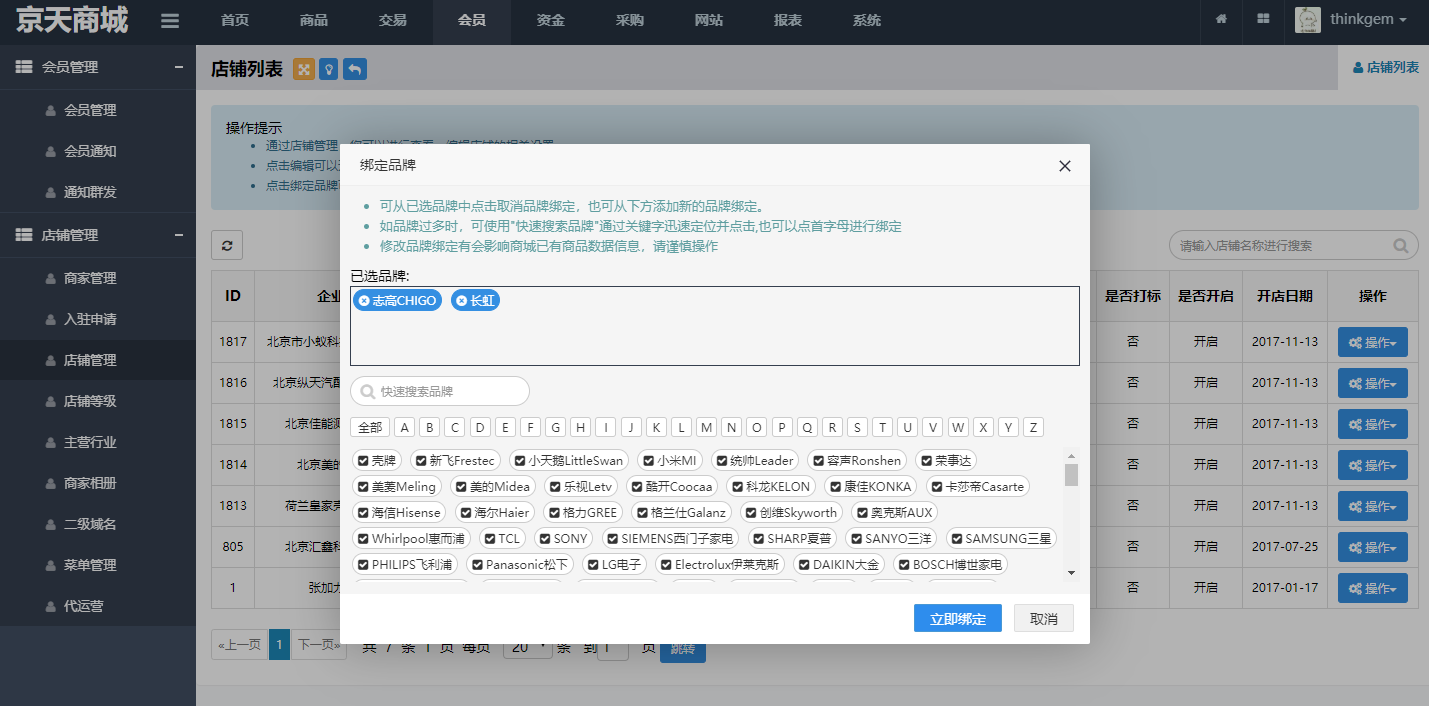Screen dimensions: 1429x706
Task: Focus the 快速搜索品牌 search field
Action: click(x=440, y=391)
